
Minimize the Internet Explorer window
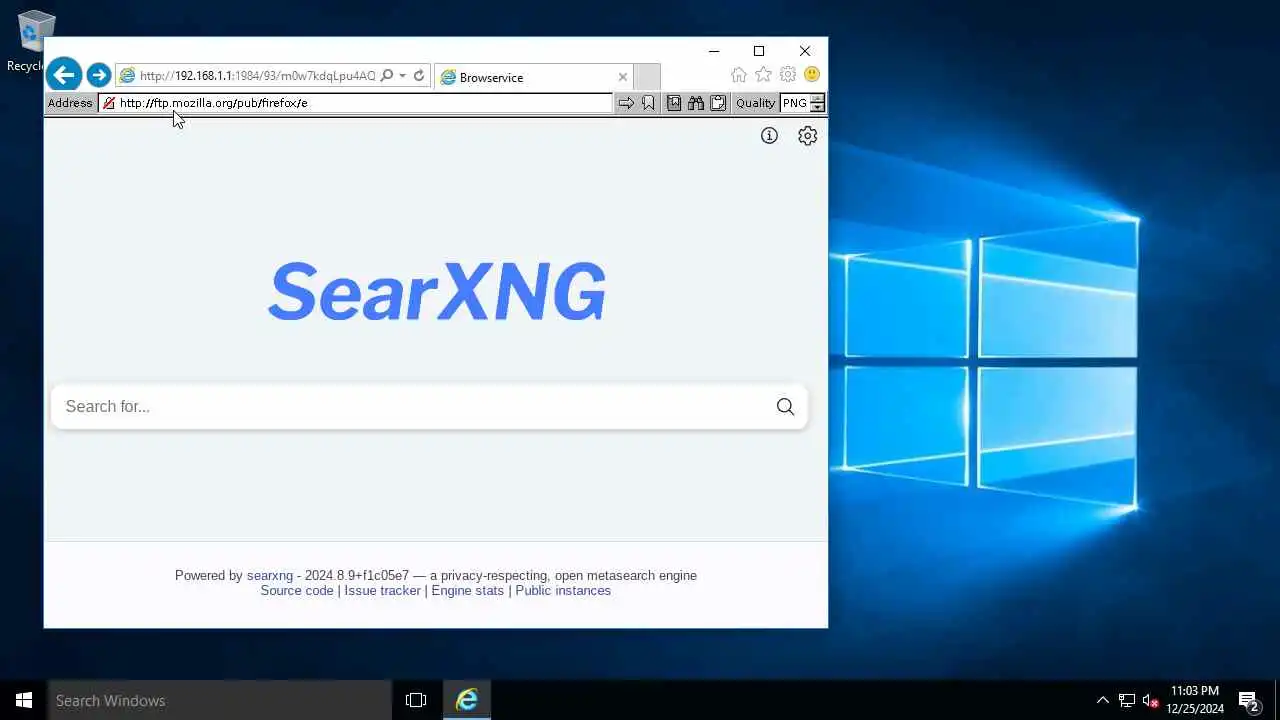point(714,51)
